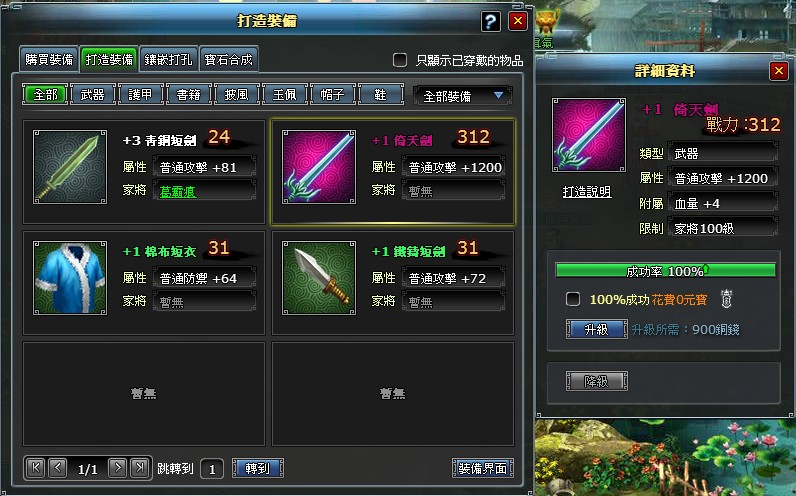Open the 打造說明 link

[587, 192]
